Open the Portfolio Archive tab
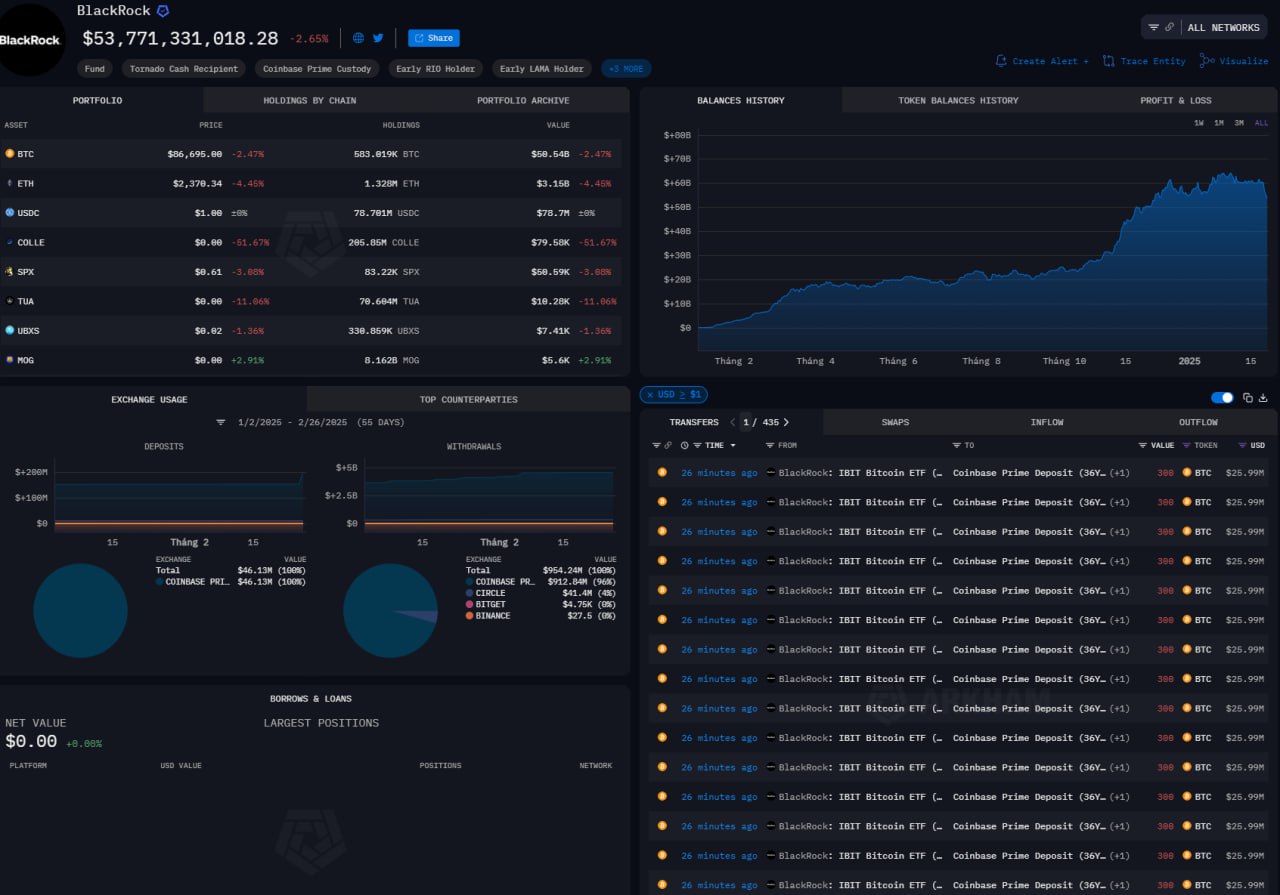Screen dimensions: 1280x895 pos(523,100)
